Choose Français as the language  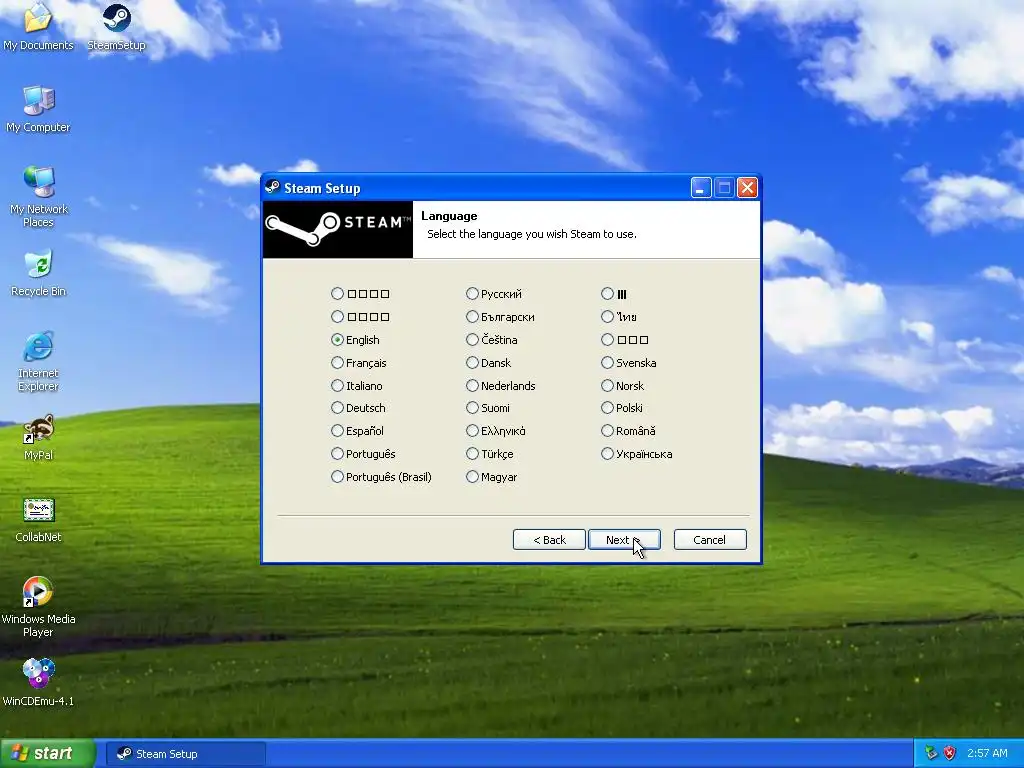pyautogui.click(x=359, y=362)
